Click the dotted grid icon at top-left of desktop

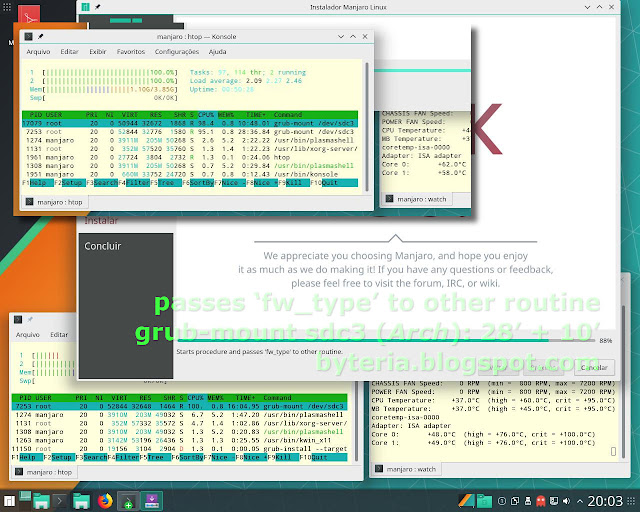click(7, 7)
